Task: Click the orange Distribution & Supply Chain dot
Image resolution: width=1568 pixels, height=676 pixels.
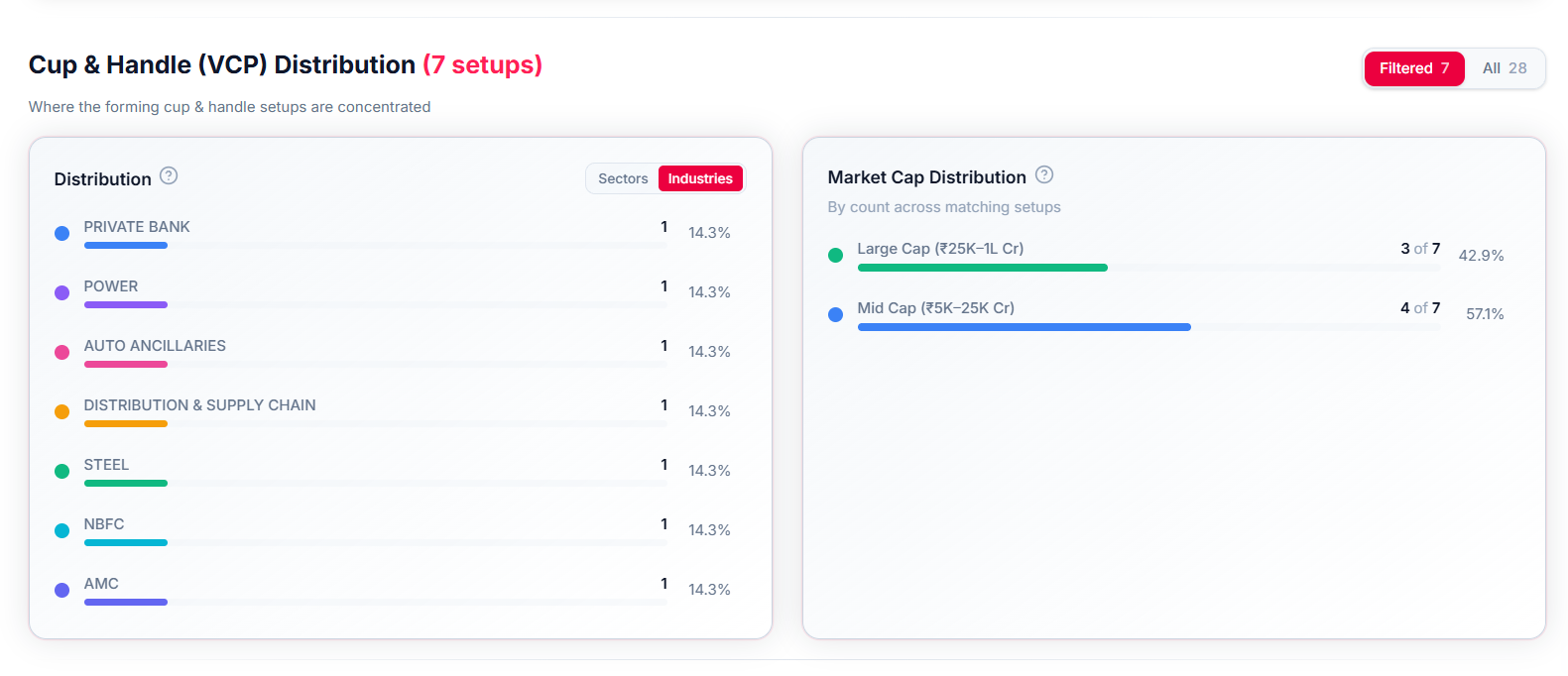Action: [x=61, y=411]
